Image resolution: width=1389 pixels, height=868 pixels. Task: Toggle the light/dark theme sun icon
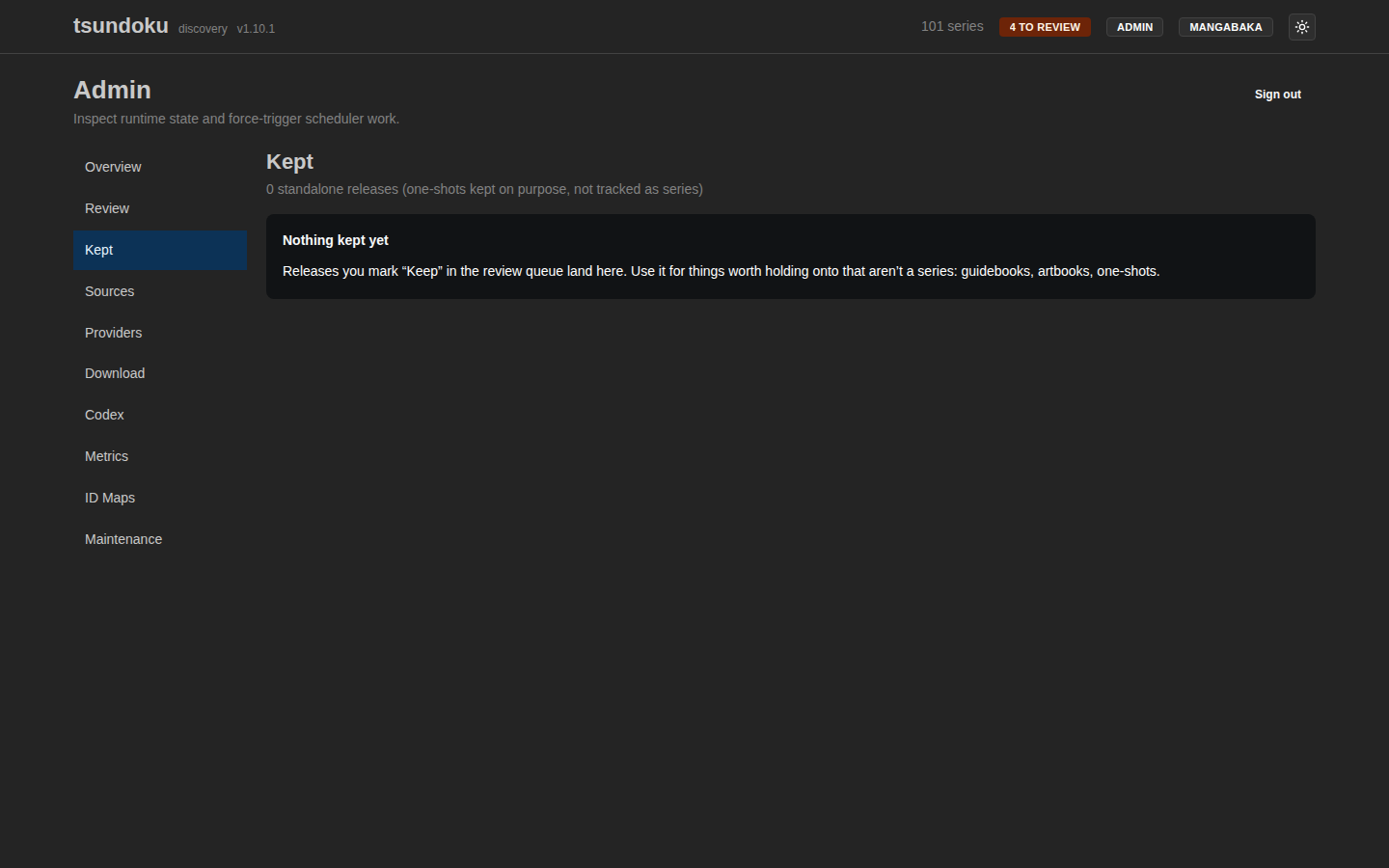tap(1302, 27)
